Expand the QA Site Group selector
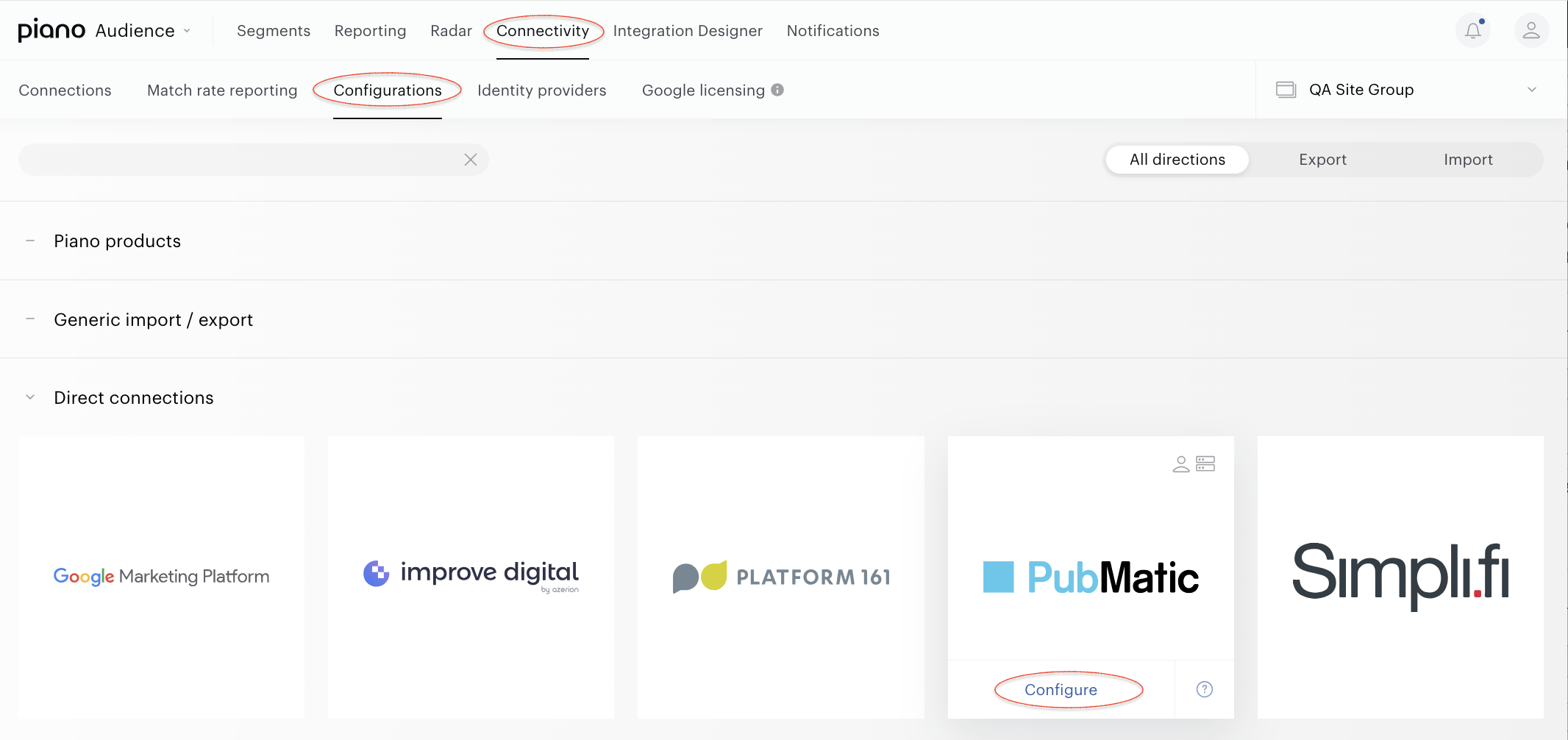 (x=1411, y=90)
